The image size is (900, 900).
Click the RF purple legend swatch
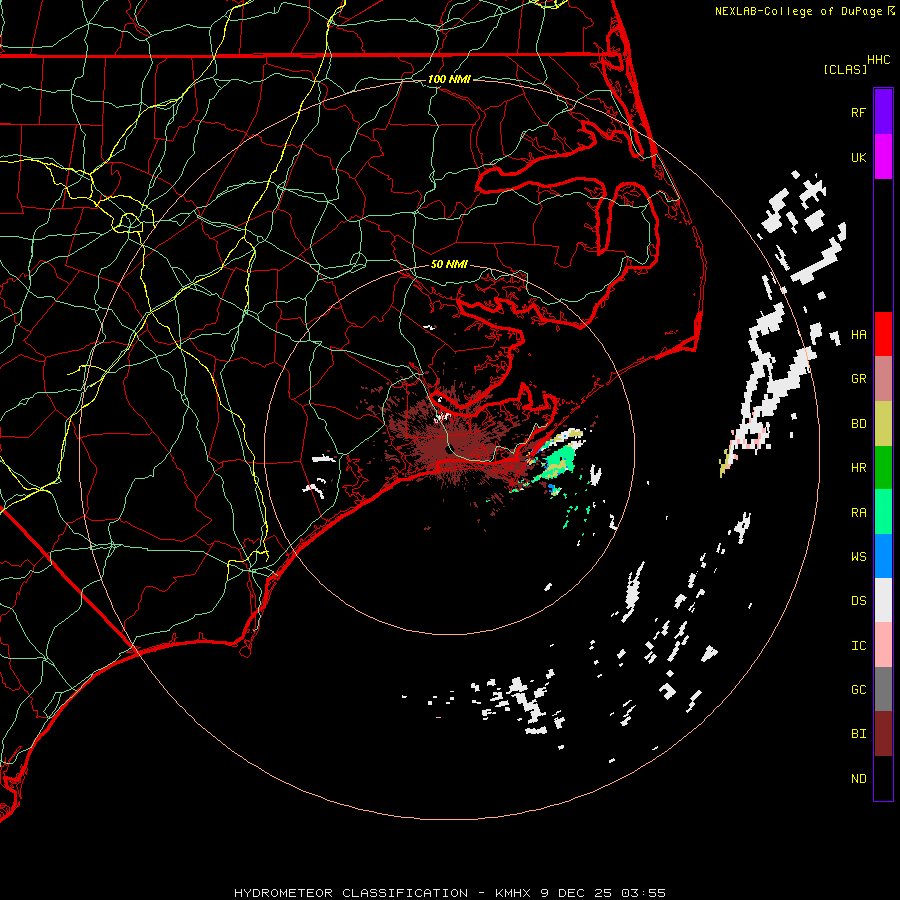click(x=883, y=112)
